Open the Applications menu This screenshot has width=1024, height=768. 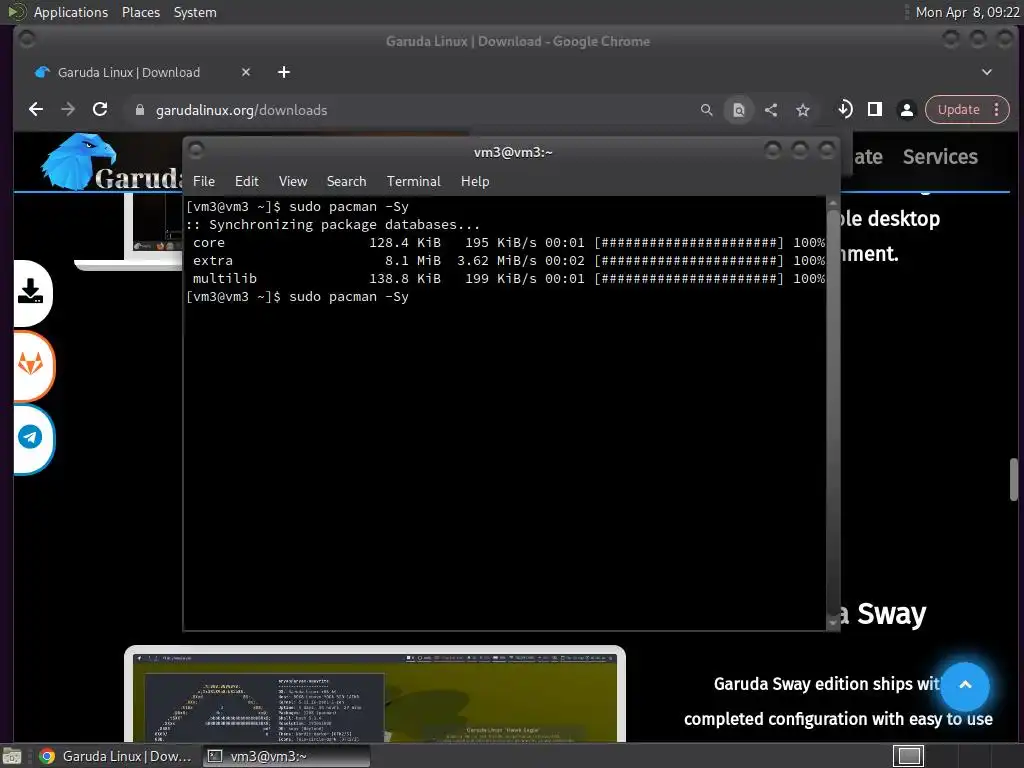point(71,12)
